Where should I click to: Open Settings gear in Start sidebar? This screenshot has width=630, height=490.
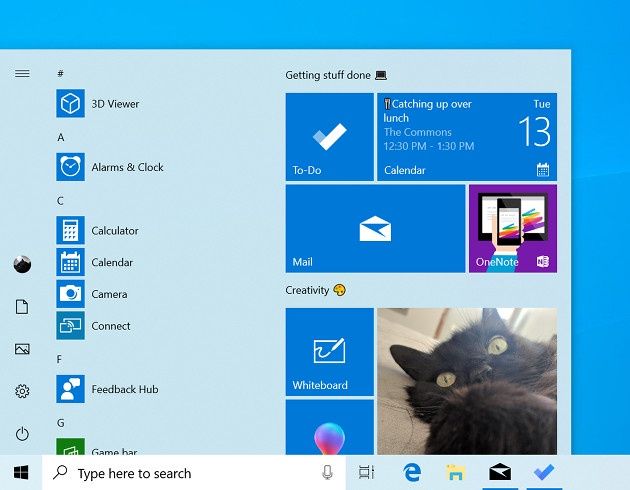(22, 391)
